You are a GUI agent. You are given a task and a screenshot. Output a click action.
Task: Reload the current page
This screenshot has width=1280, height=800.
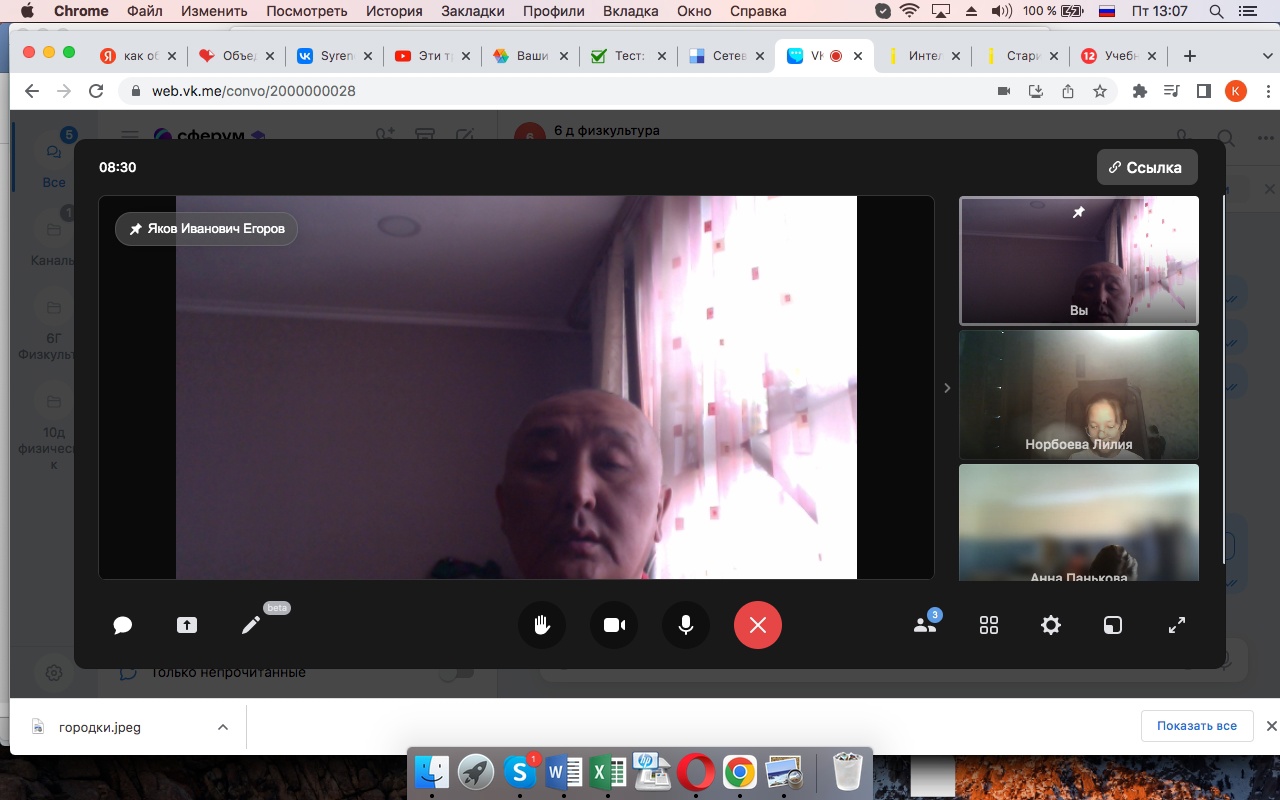[x=96, y=91]
